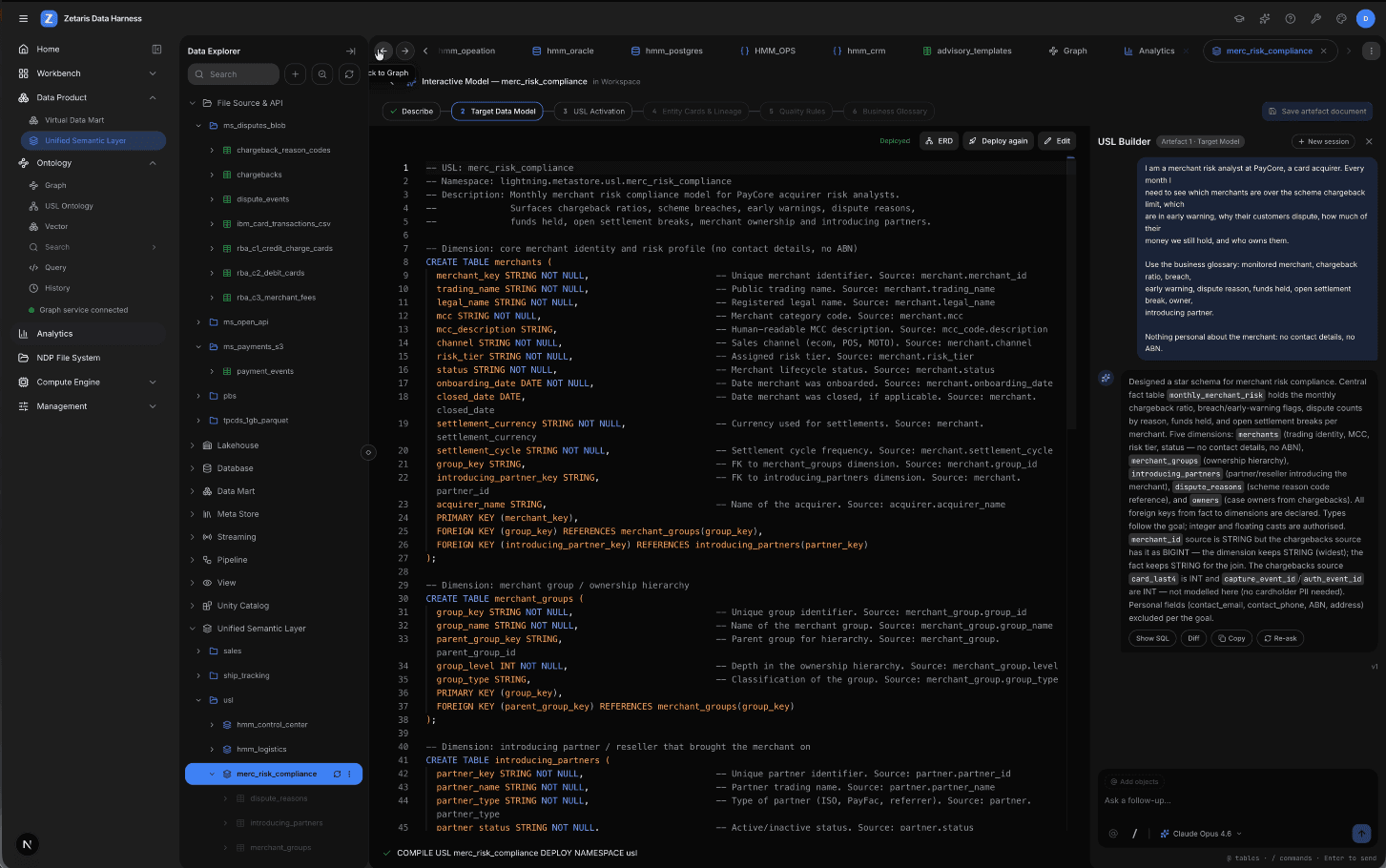Switch to the HMM_OPS tab

point(768,51)
